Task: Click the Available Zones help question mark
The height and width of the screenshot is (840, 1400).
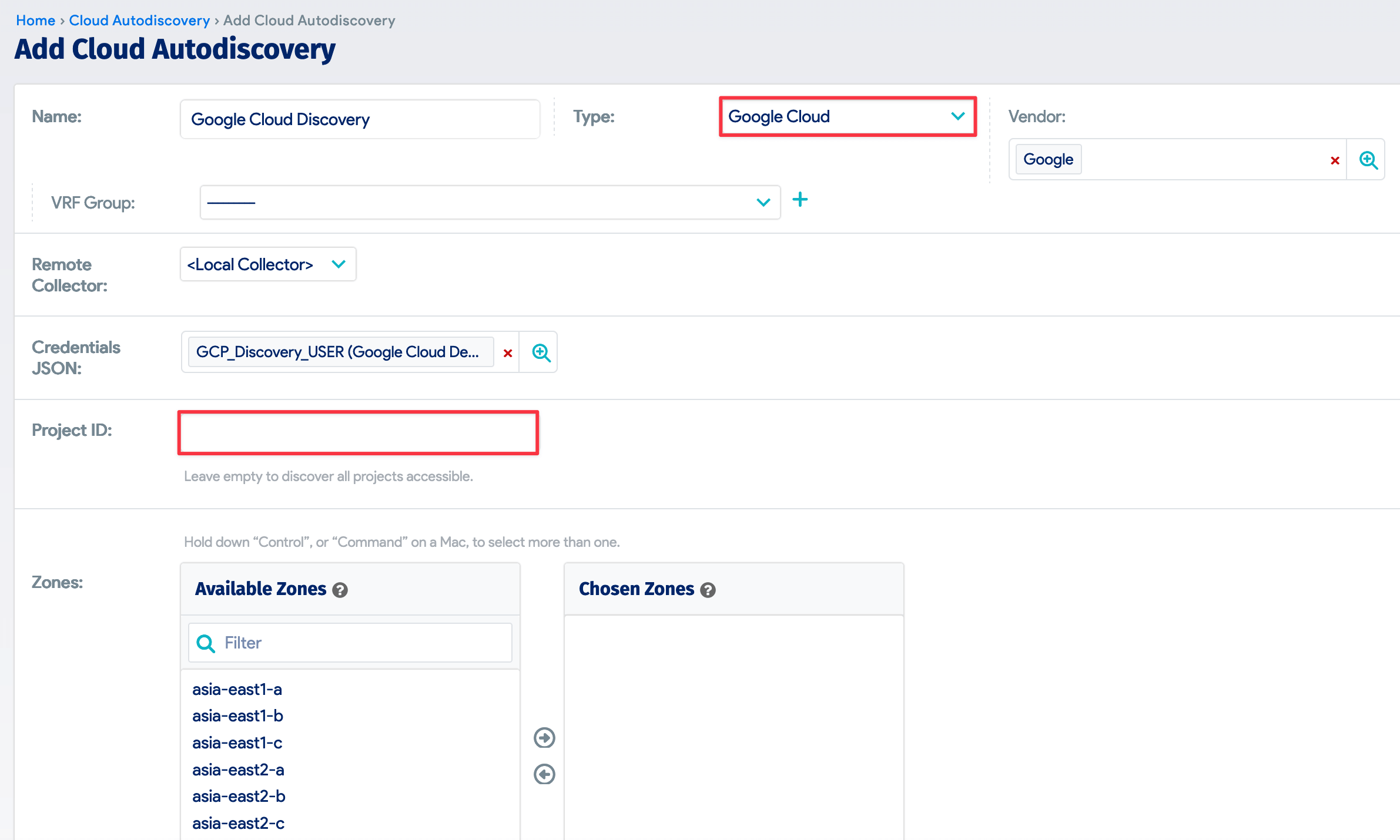Action: pyautogui.click(x=340, y=590)
